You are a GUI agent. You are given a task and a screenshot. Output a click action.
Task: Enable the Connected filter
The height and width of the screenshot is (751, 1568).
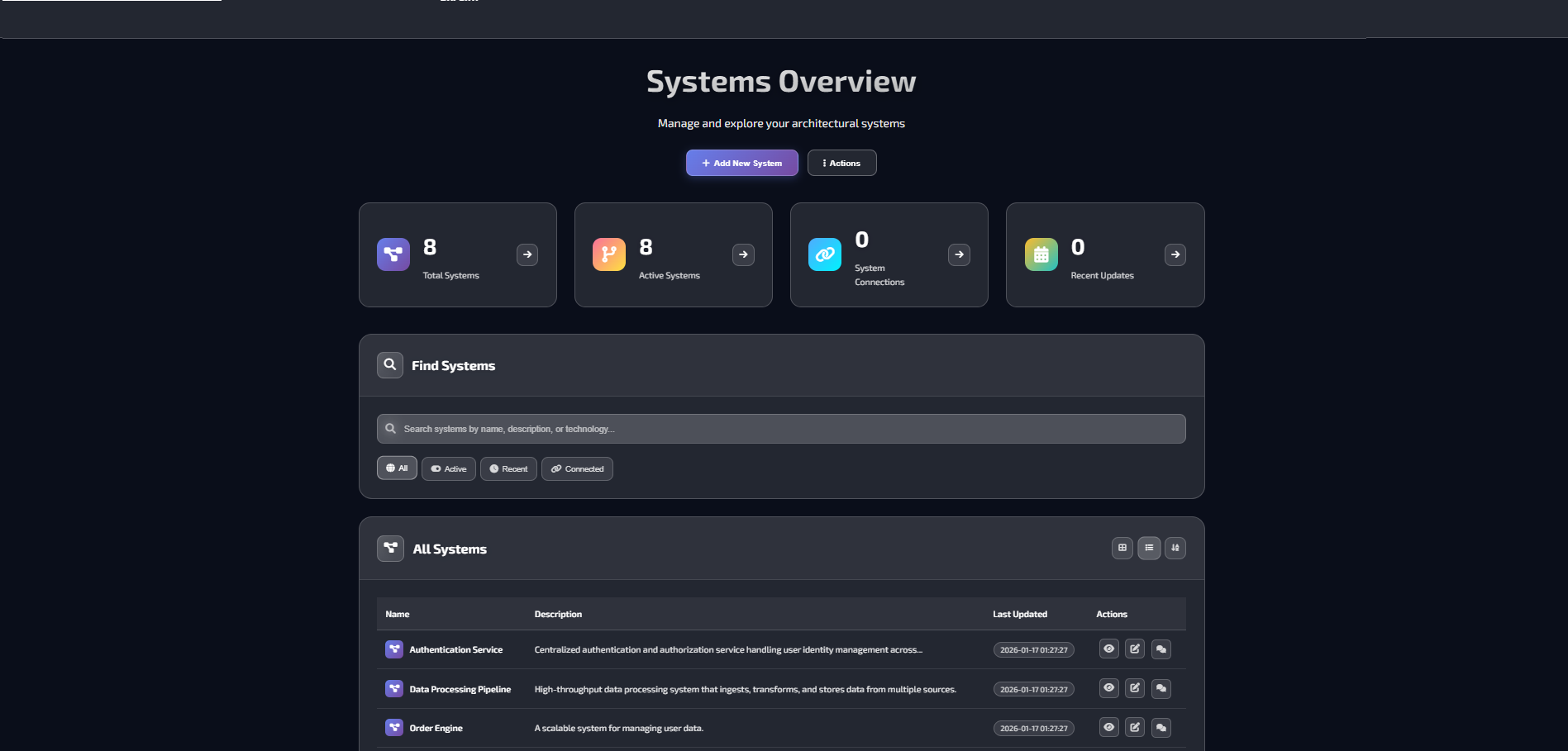pyautogui.click(x=577, y=468)
